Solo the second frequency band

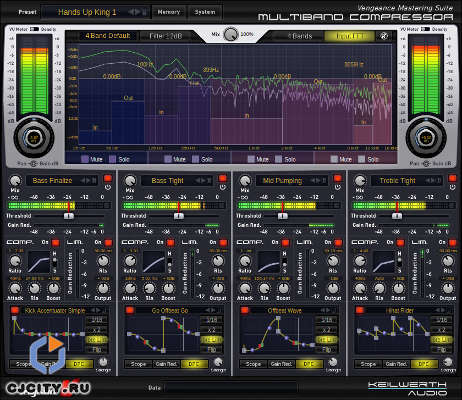[x=195, y=159]
